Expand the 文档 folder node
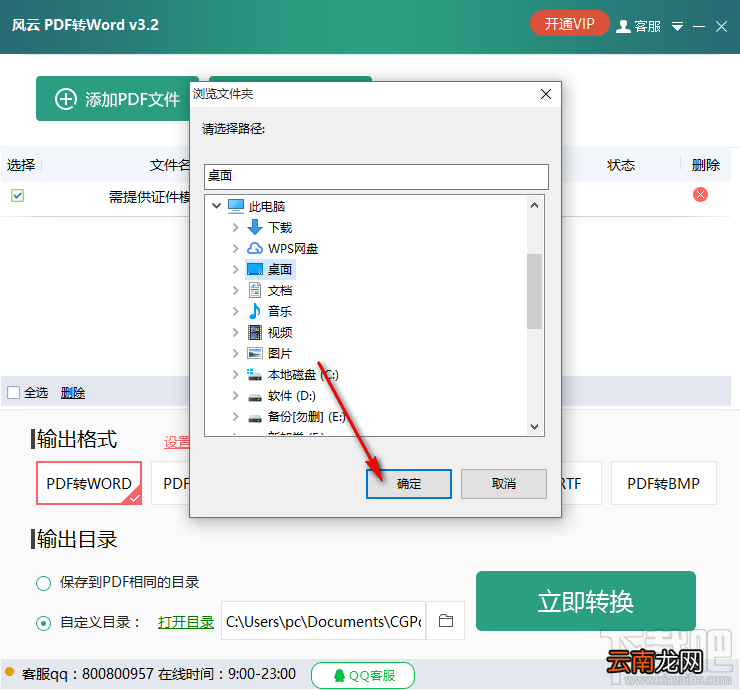 click(235, 290)
